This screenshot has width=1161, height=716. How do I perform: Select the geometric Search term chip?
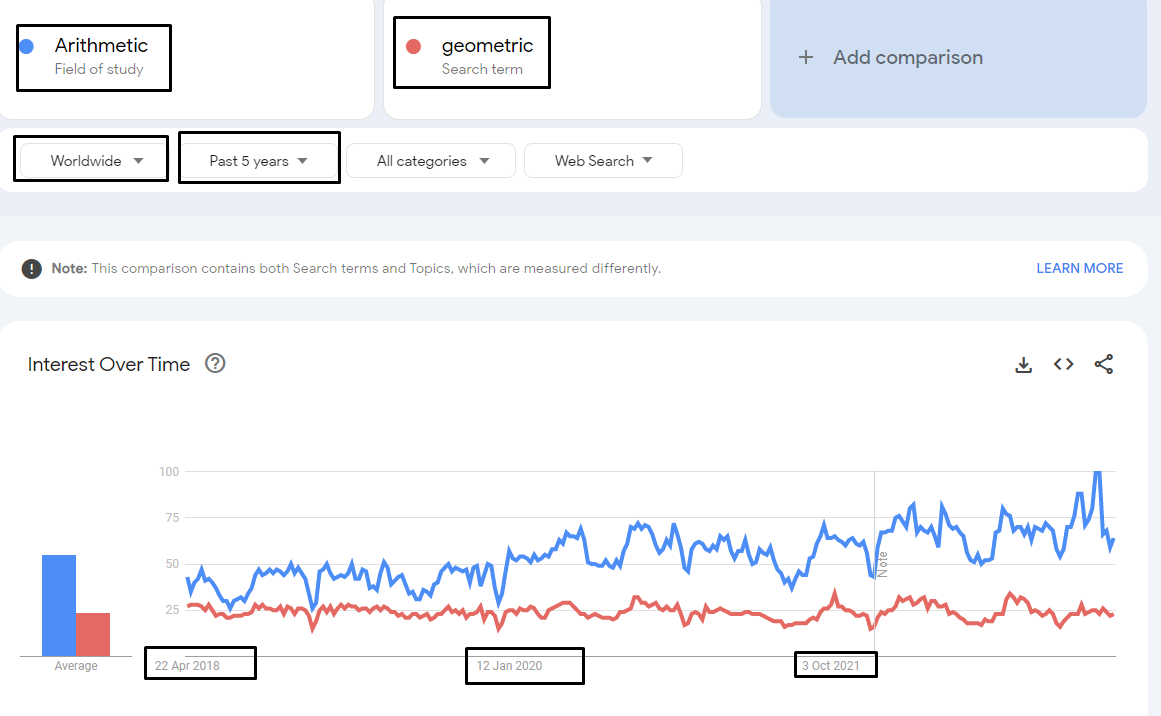[471, 52]
